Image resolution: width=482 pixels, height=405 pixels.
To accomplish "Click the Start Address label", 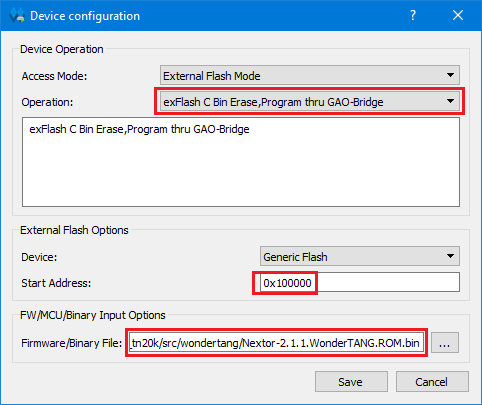I will [56, 283].
